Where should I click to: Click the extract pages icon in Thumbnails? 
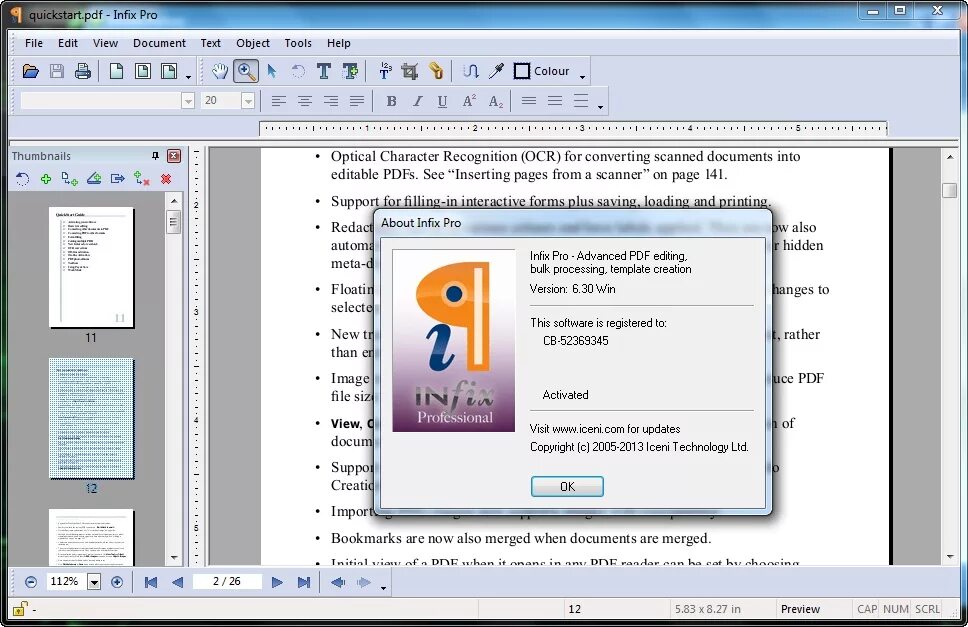point(117,179)
